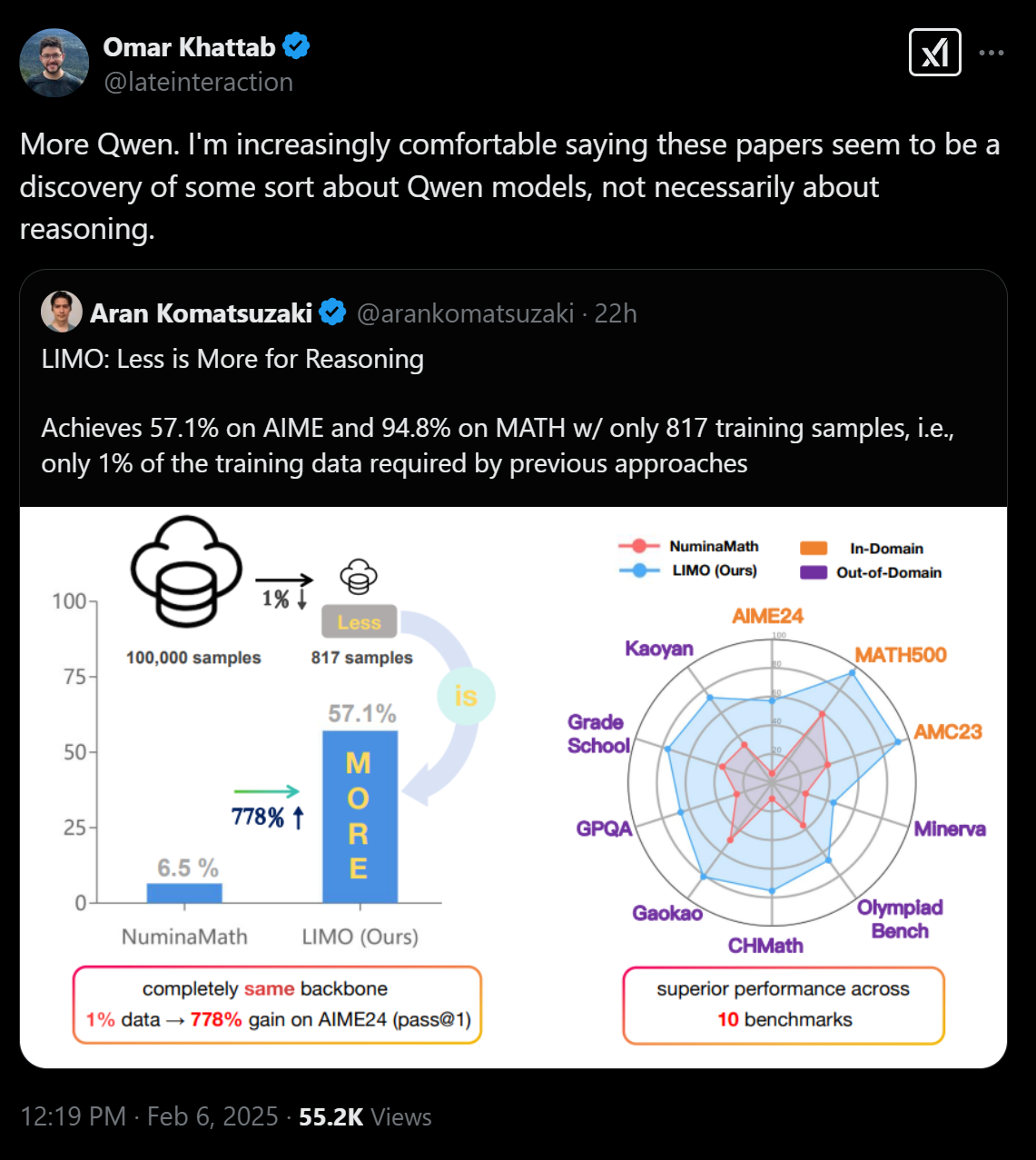Click the purple Out-of-Domain legend swatch
Viewport: 1036px width, 1160px height.
[814, 572]
